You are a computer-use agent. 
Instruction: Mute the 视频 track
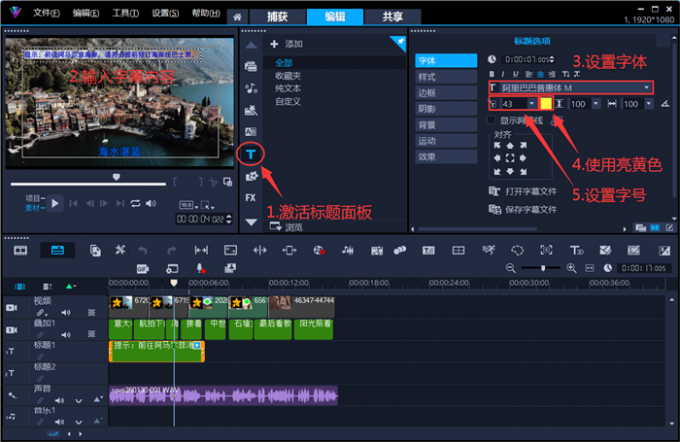click(65, 313)
